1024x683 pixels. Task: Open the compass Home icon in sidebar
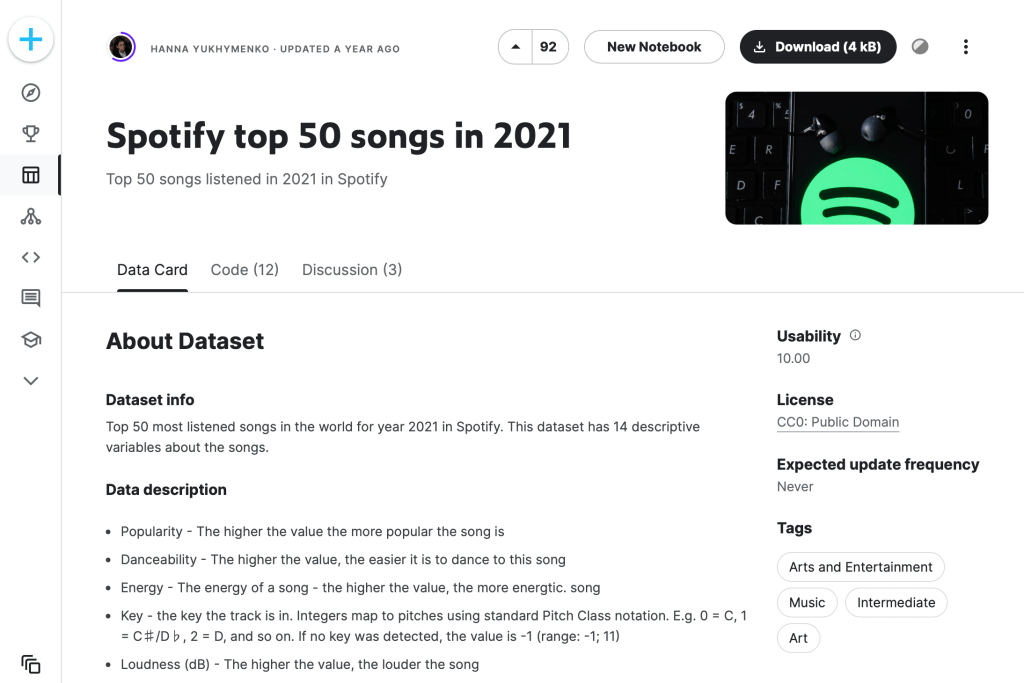click(x=31, y=93)
